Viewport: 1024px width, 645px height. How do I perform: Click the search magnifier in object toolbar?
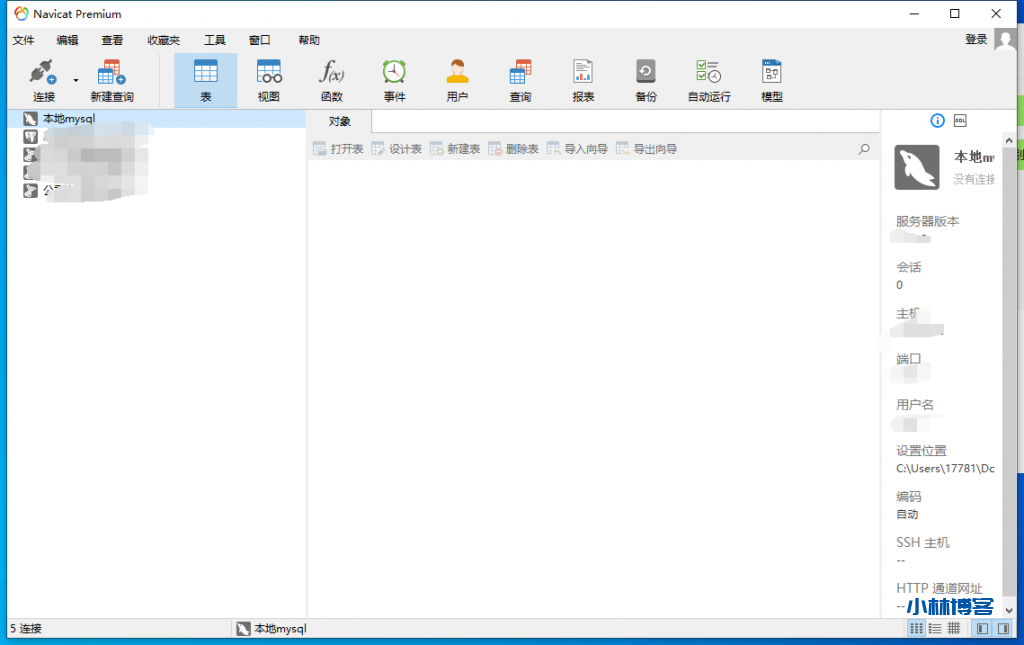click(x=864, y=149)
